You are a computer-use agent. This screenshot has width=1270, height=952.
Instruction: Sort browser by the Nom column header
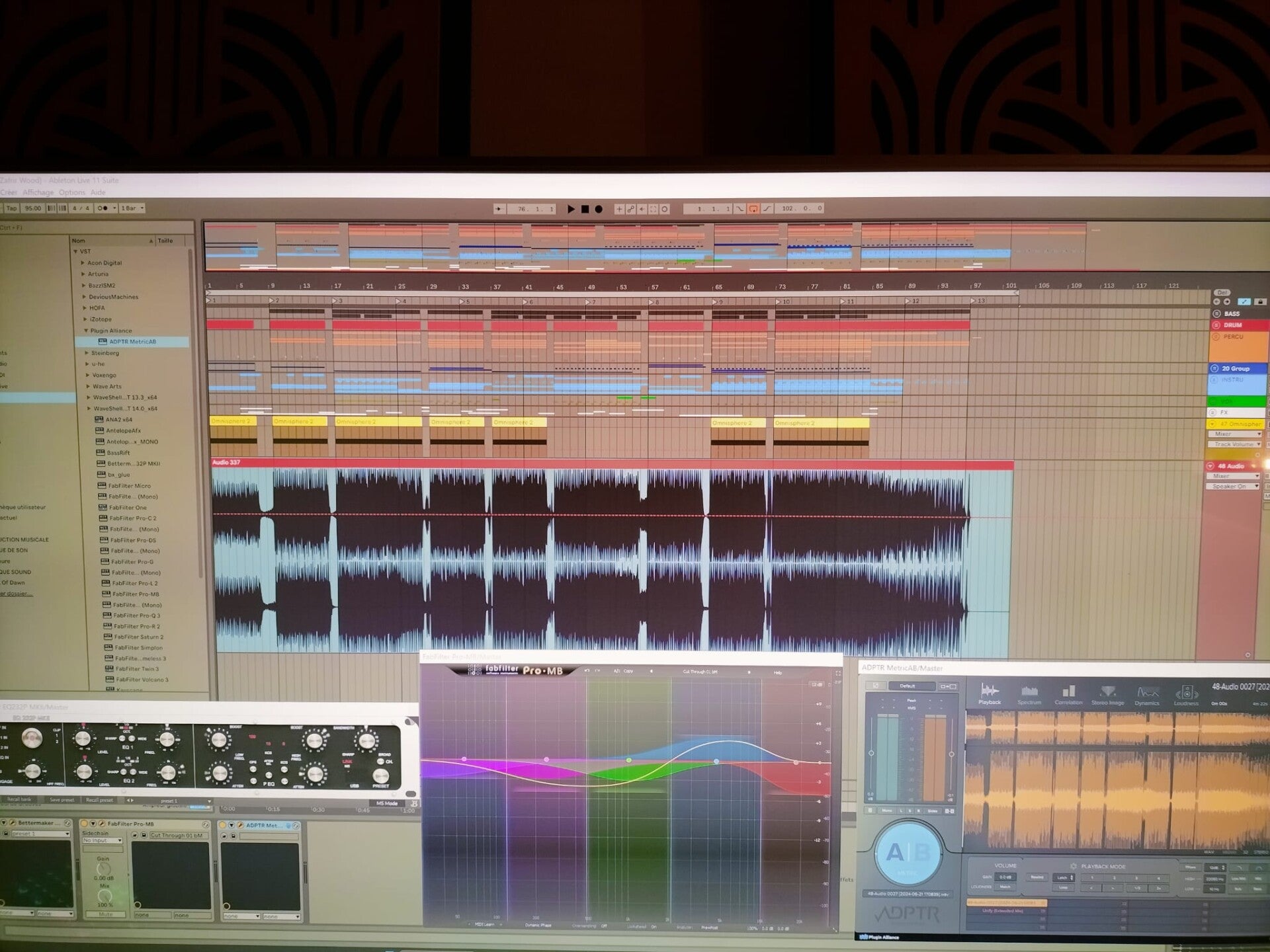pyautogui.click(x=112, y=241)
